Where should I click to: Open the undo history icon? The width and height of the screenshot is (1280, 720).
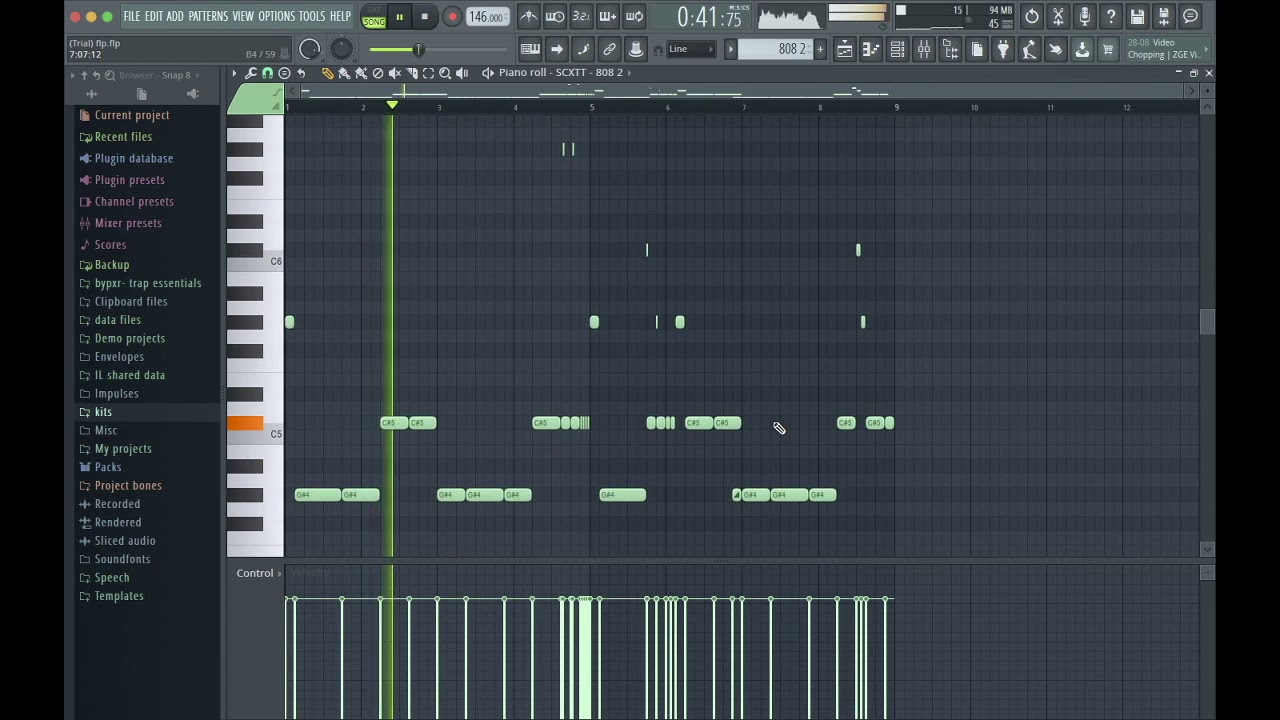pyautogui.click(x=1032, y=17)
